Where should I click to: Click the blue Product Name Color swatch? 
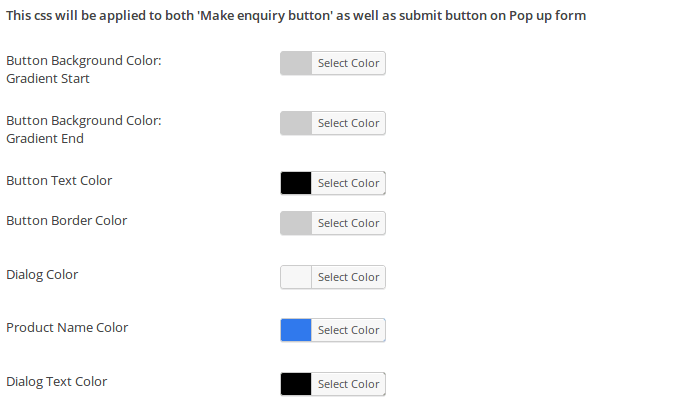pyautogui.click(x=296, y=330)
